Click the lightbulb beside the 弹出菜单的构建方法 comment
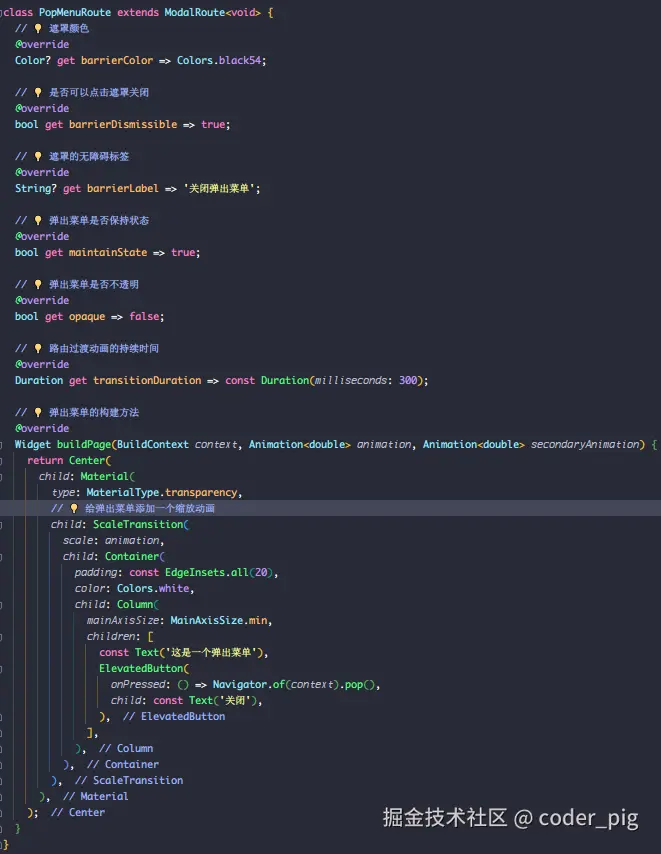The width and height of the screenshot is (661, 854). (38, 412)
